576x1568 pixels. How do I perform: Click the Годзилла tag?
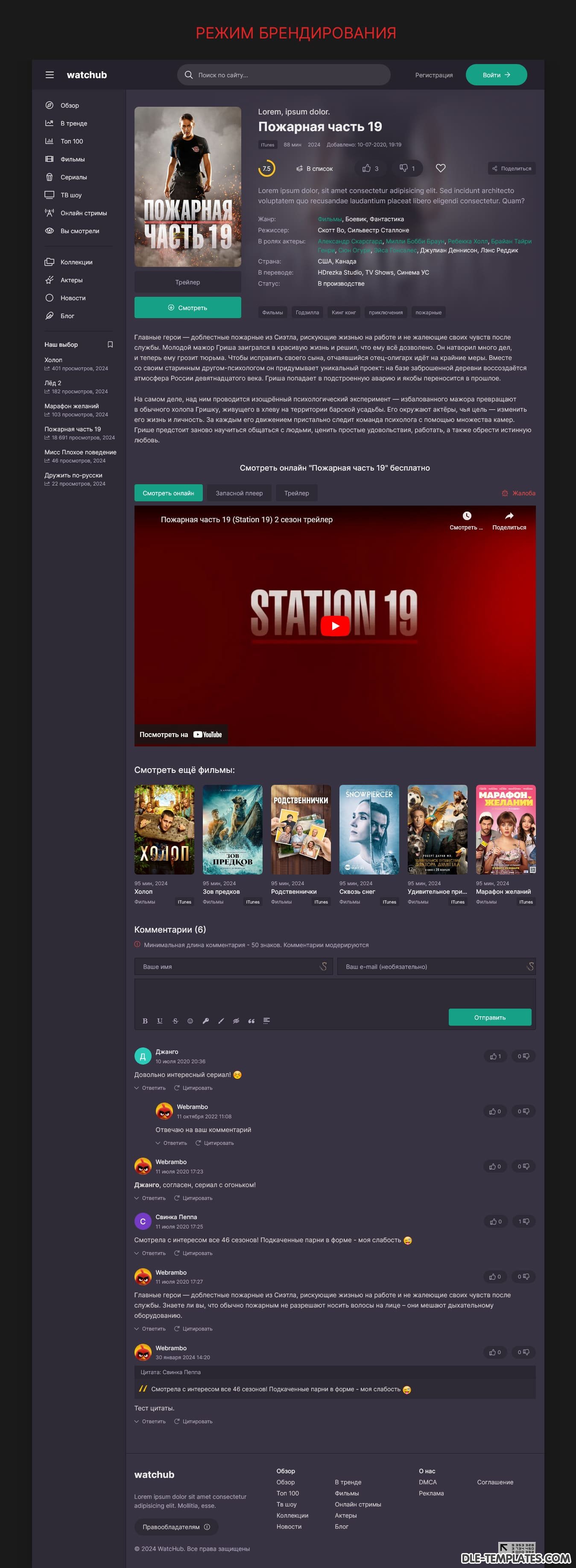tap(307, 312)
